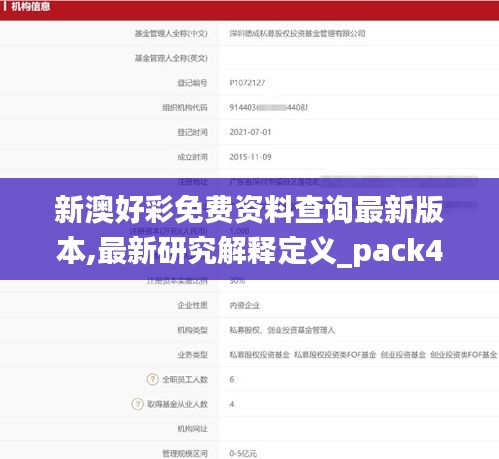Select the organization code starting 914403

click(x=268, y=107)
